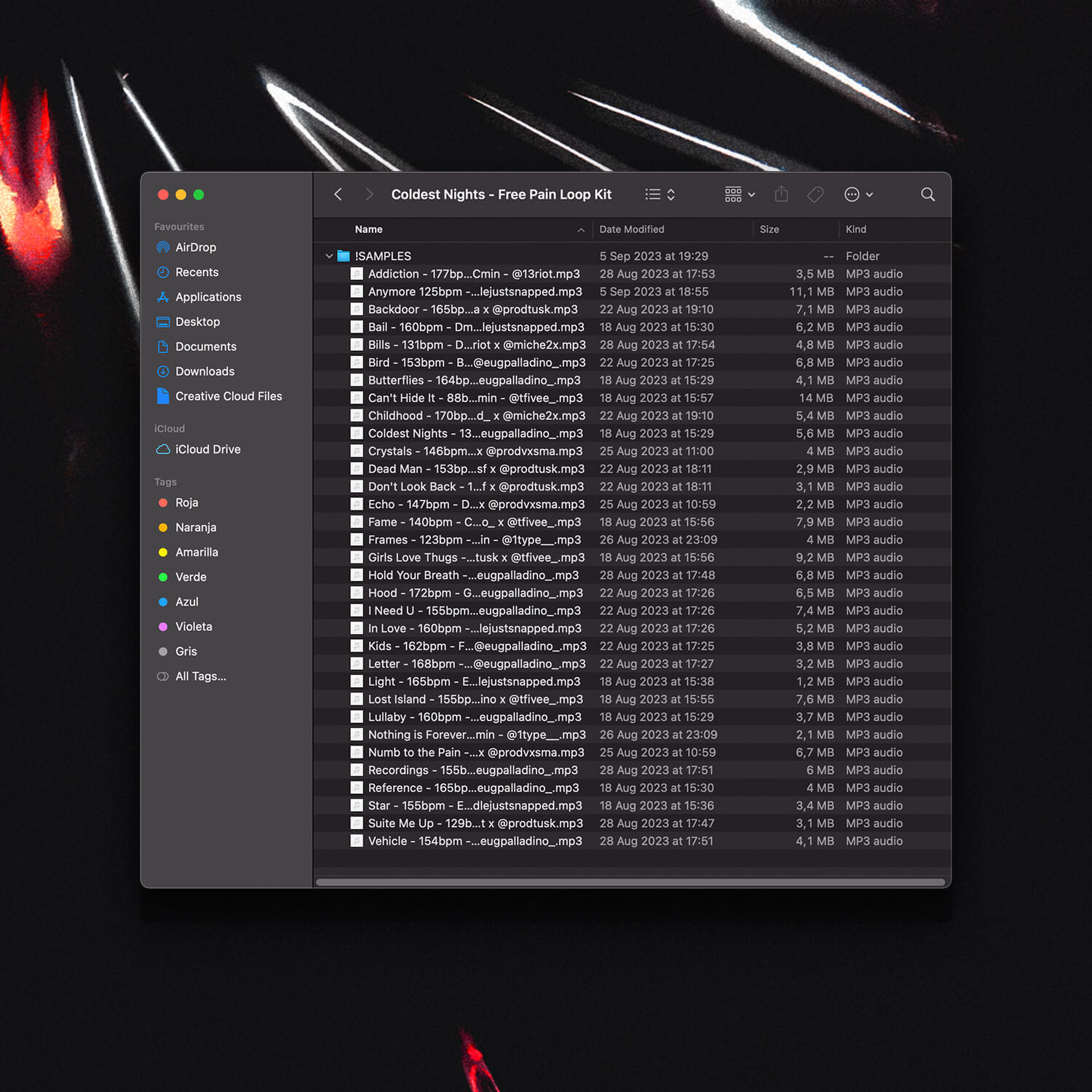Select the I Need U file name
The width and height of the screenshot is (1092, 1092).
pos(475,611)
